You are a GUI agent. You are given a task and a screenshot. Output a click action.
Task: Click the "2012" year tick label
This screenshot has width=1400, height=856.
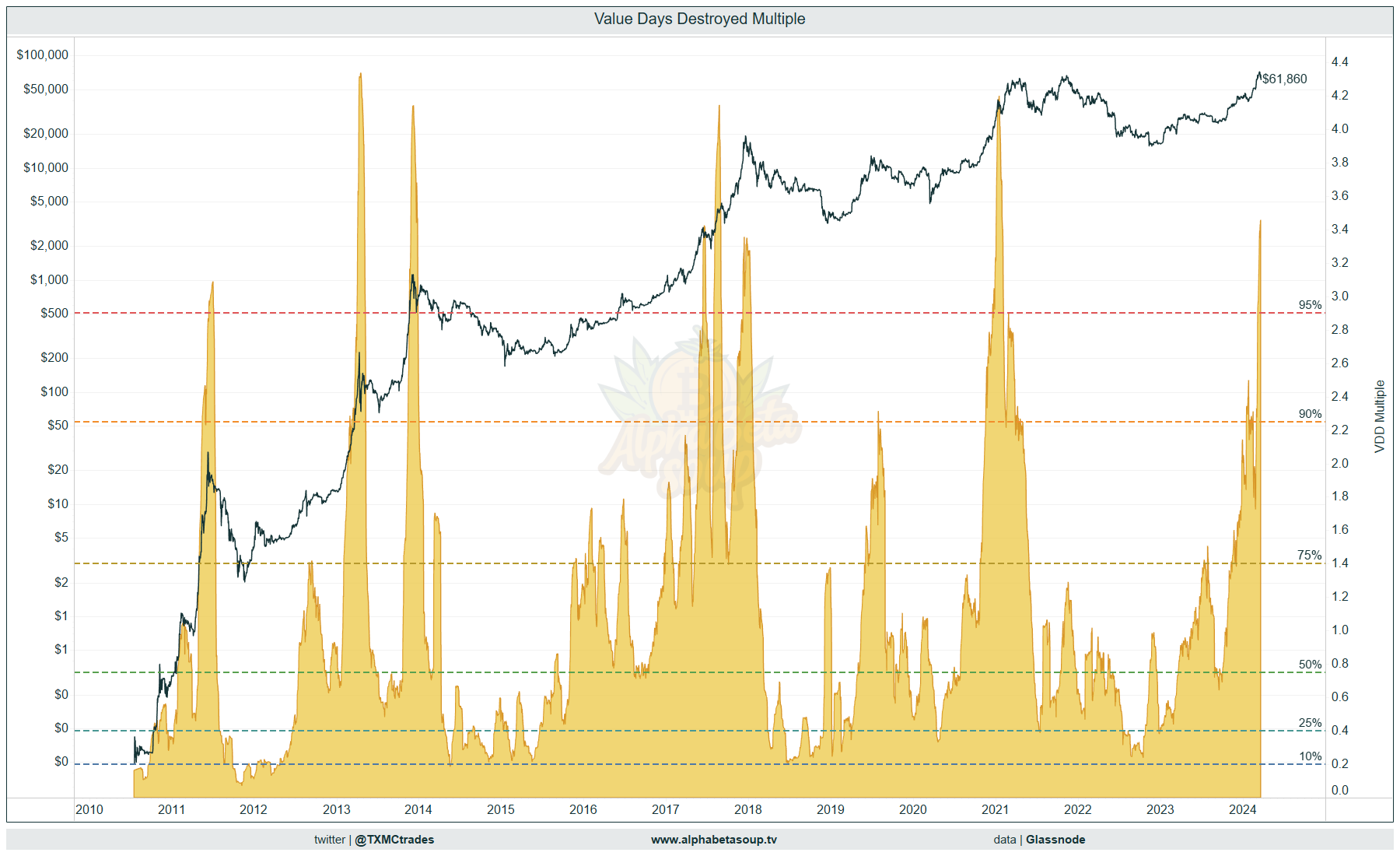(254, 809)
